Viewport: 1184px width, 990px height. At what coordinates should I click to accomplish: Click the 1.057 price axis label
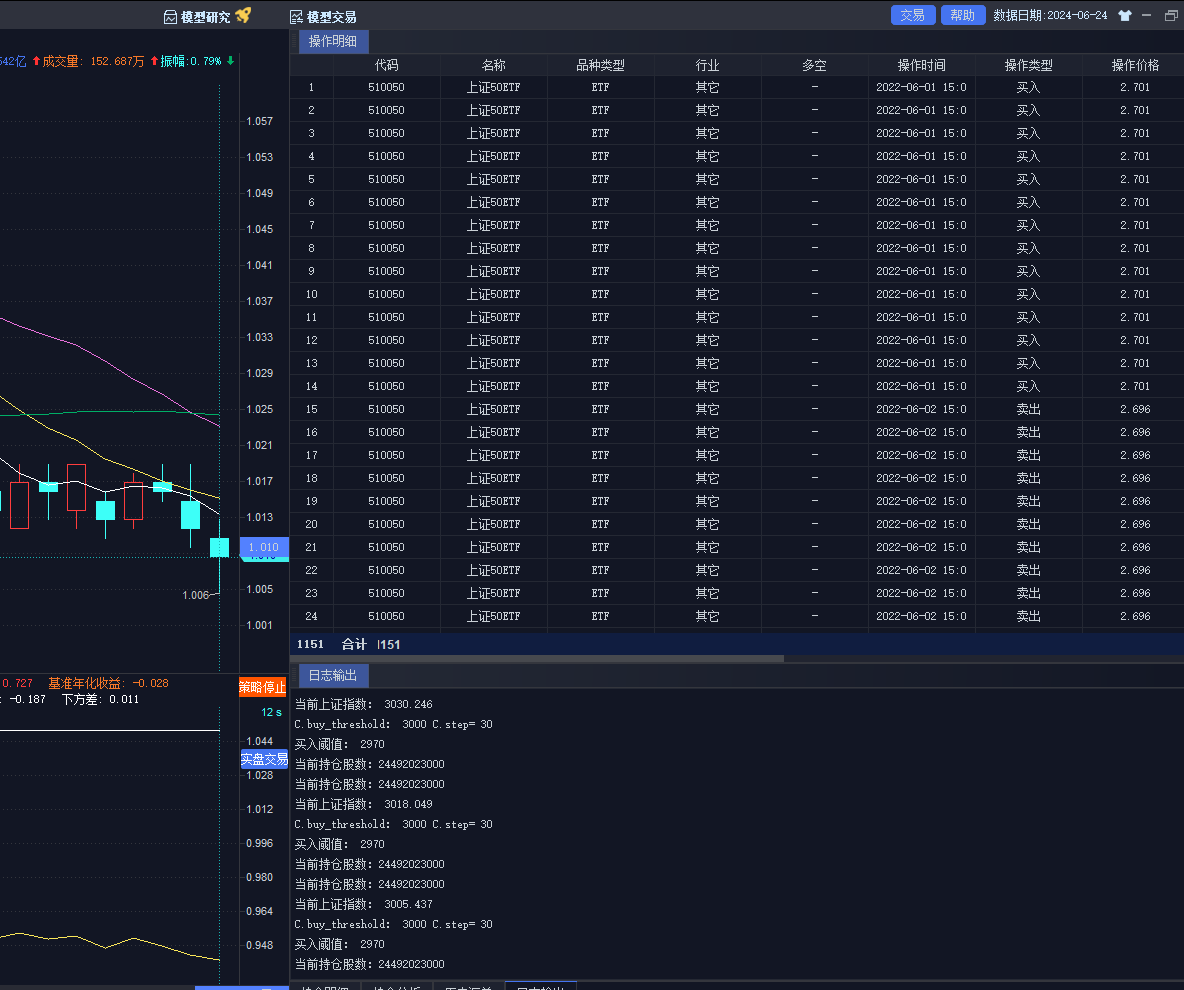(259, 121)
